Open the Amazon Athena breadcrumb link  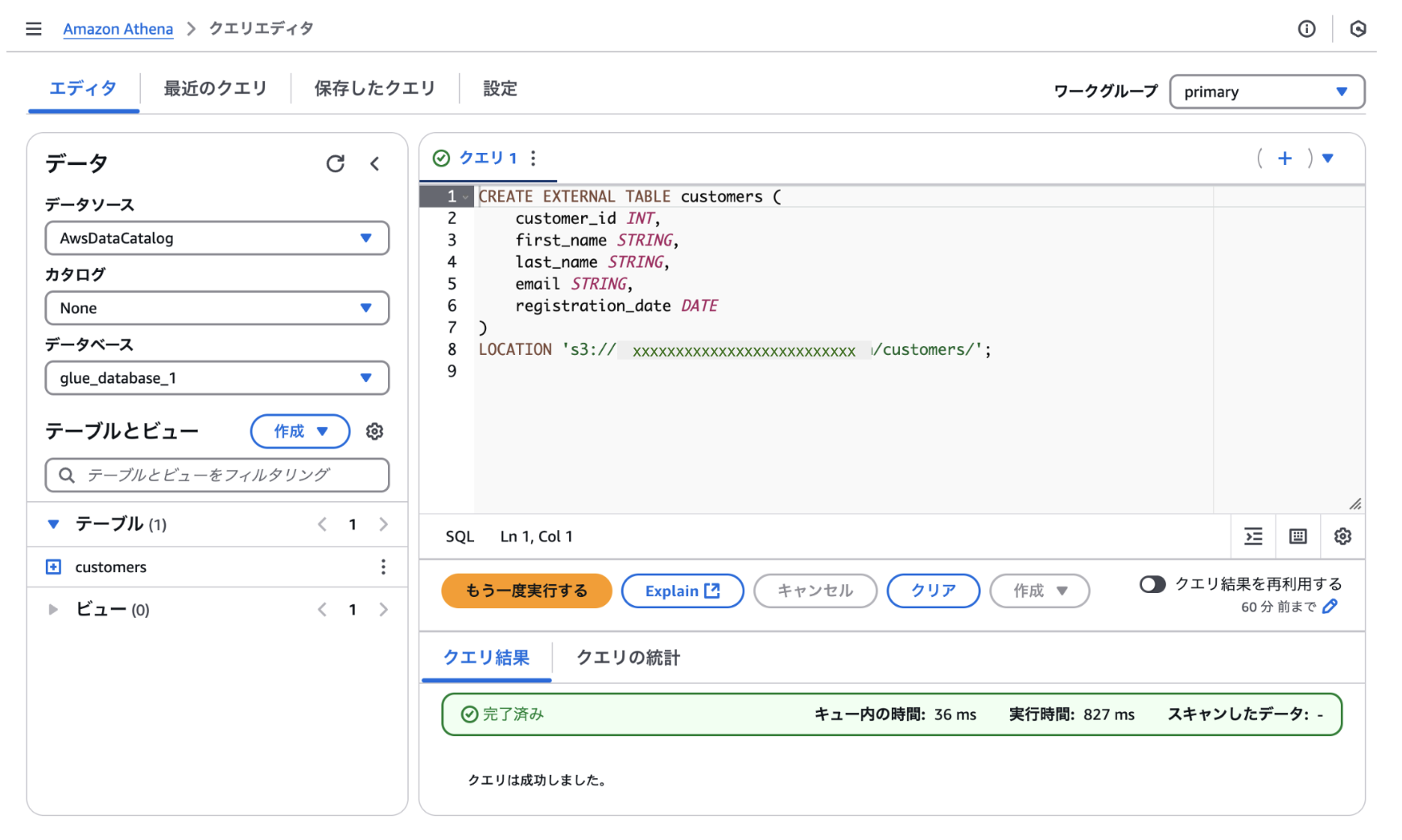[118, 29]
